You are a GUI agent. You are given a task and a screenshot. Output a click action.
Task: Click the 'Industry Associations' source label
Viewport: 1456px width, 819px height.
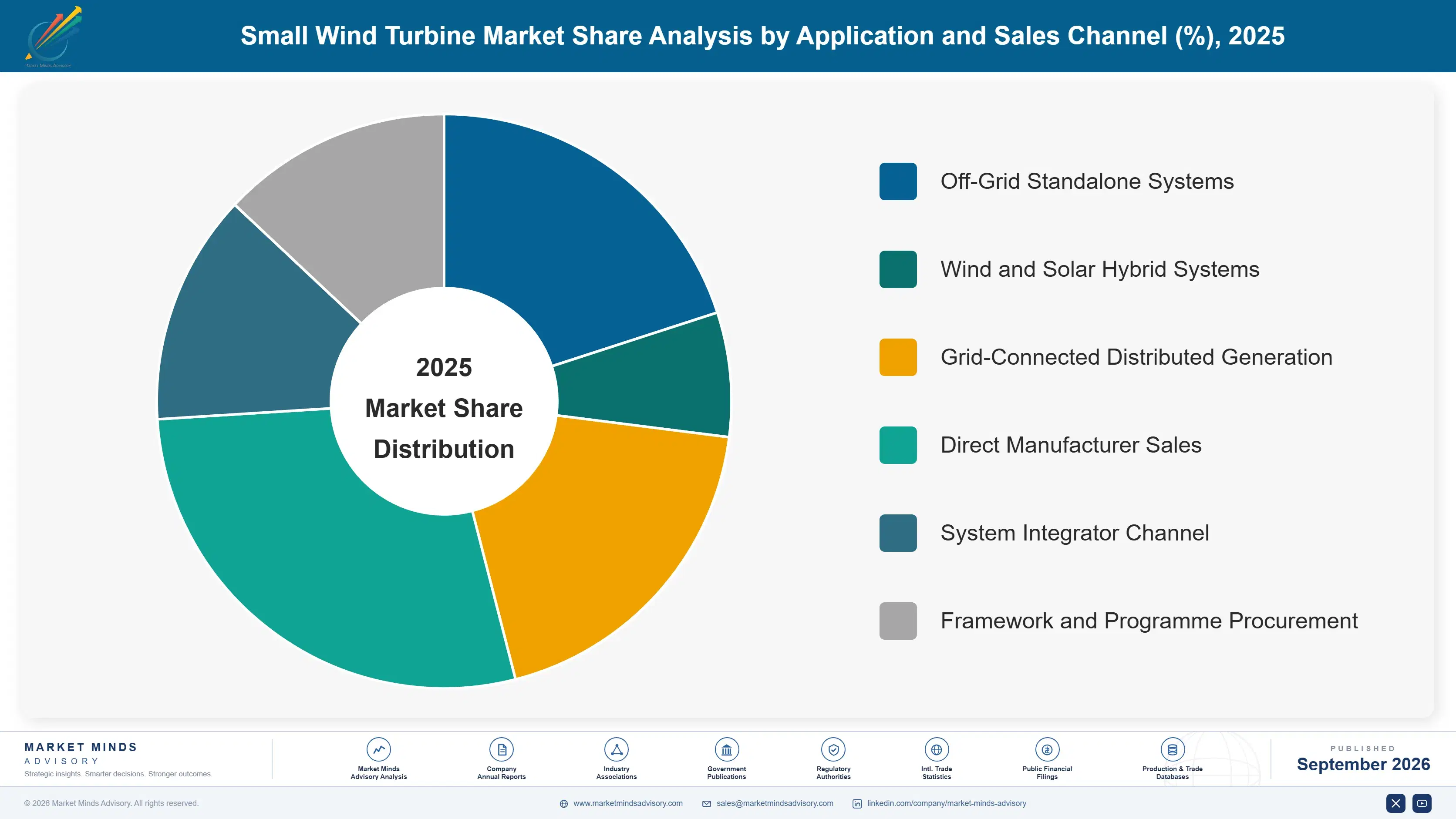tap(616, 773)
